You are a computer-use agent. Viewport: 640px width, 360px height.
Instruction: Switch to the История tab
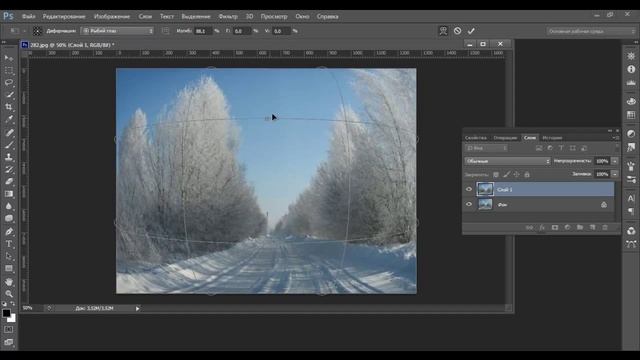pyautogui.click(x=552, y=138)
